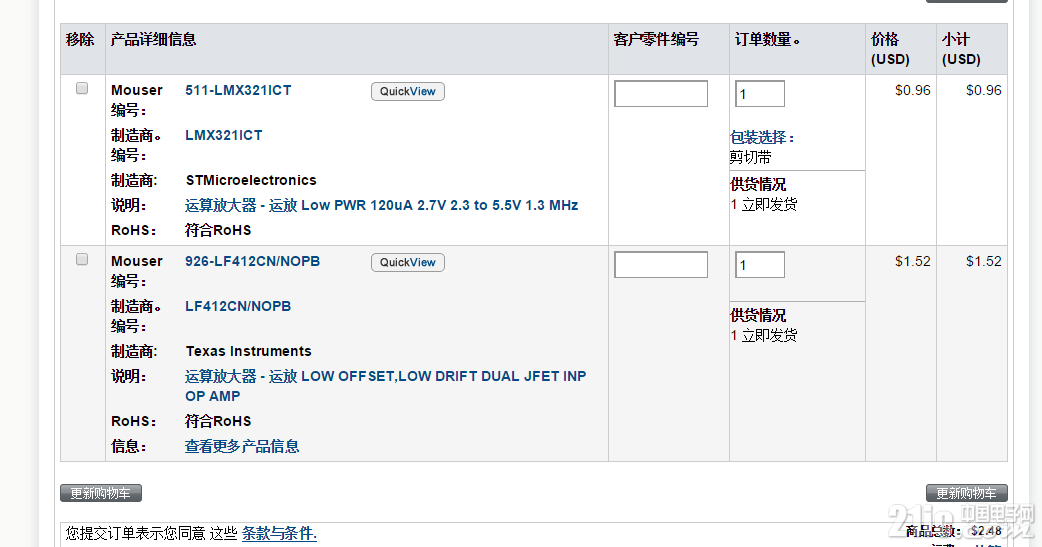This screenshot has height=547, width=1042.
Task: Click right 更新购物车 button
Action: pyautogui.click(x=967, y=493)
